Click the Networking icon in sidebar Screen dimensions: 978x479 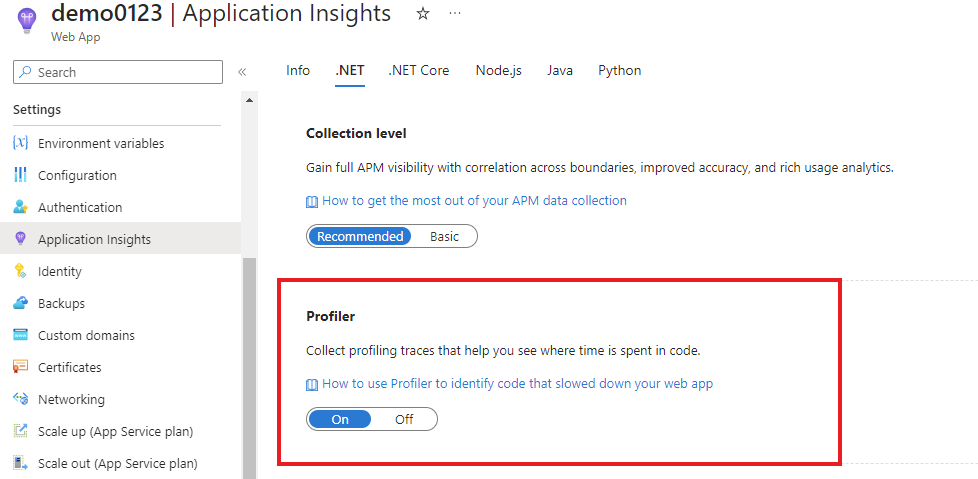(x=20, y=399)
